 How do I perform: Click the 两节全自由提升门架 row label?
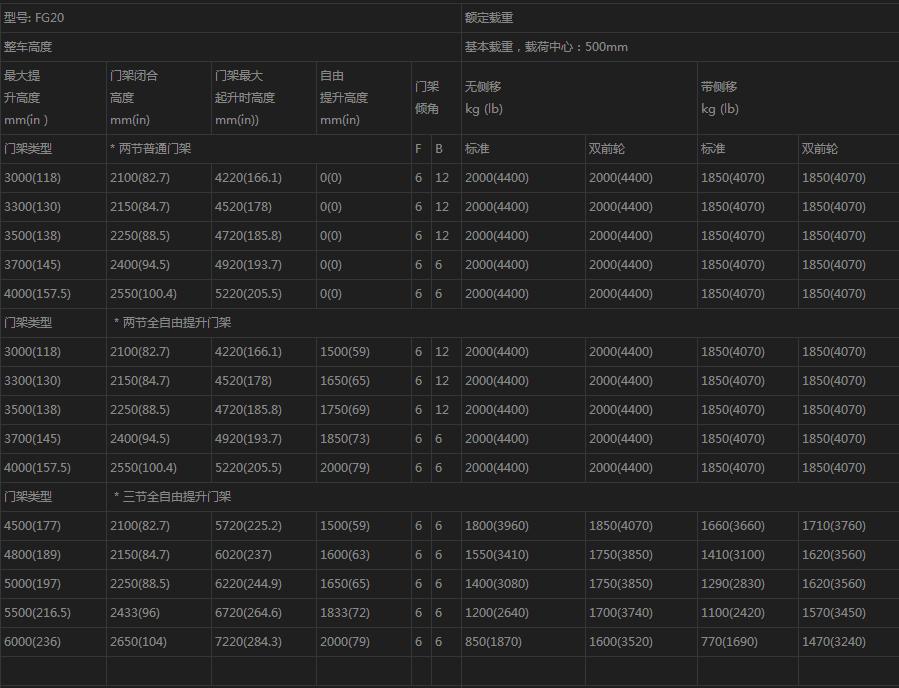(176, 323)
